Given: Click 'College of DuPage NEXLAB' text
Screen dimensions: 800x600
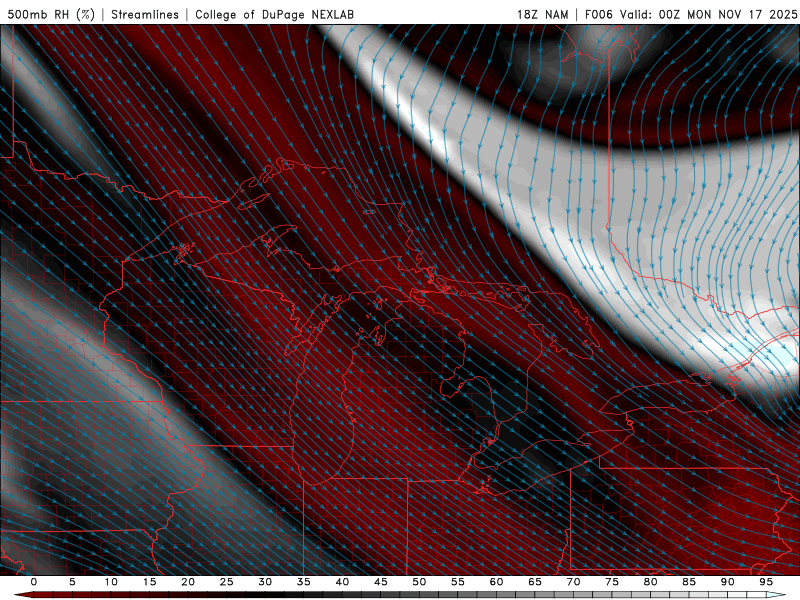Looking at the screenshot, I should point(274,14).
